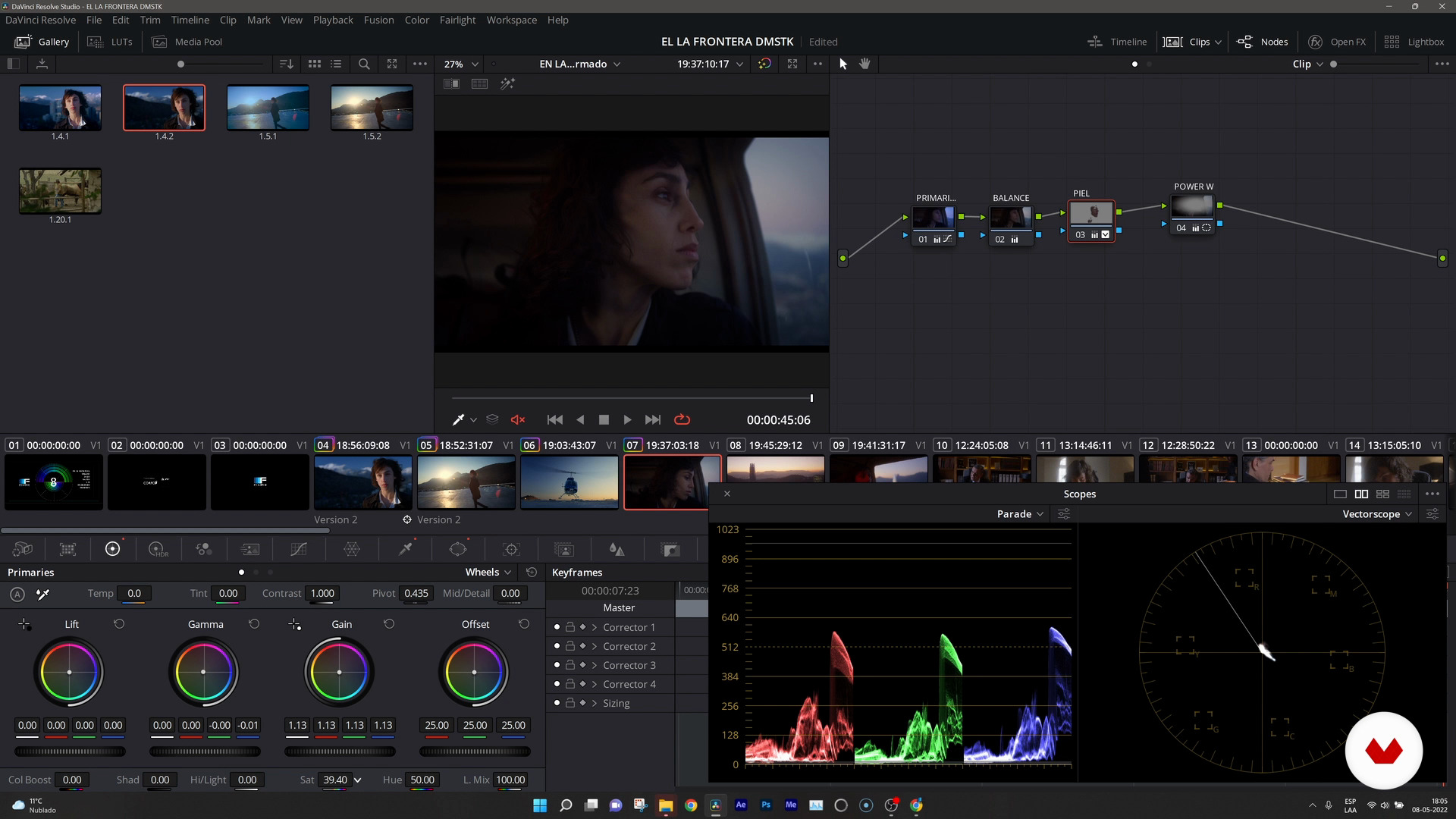1456x819 pixels.
Task: Show the Lightbox view
Action: point(1414,42)
